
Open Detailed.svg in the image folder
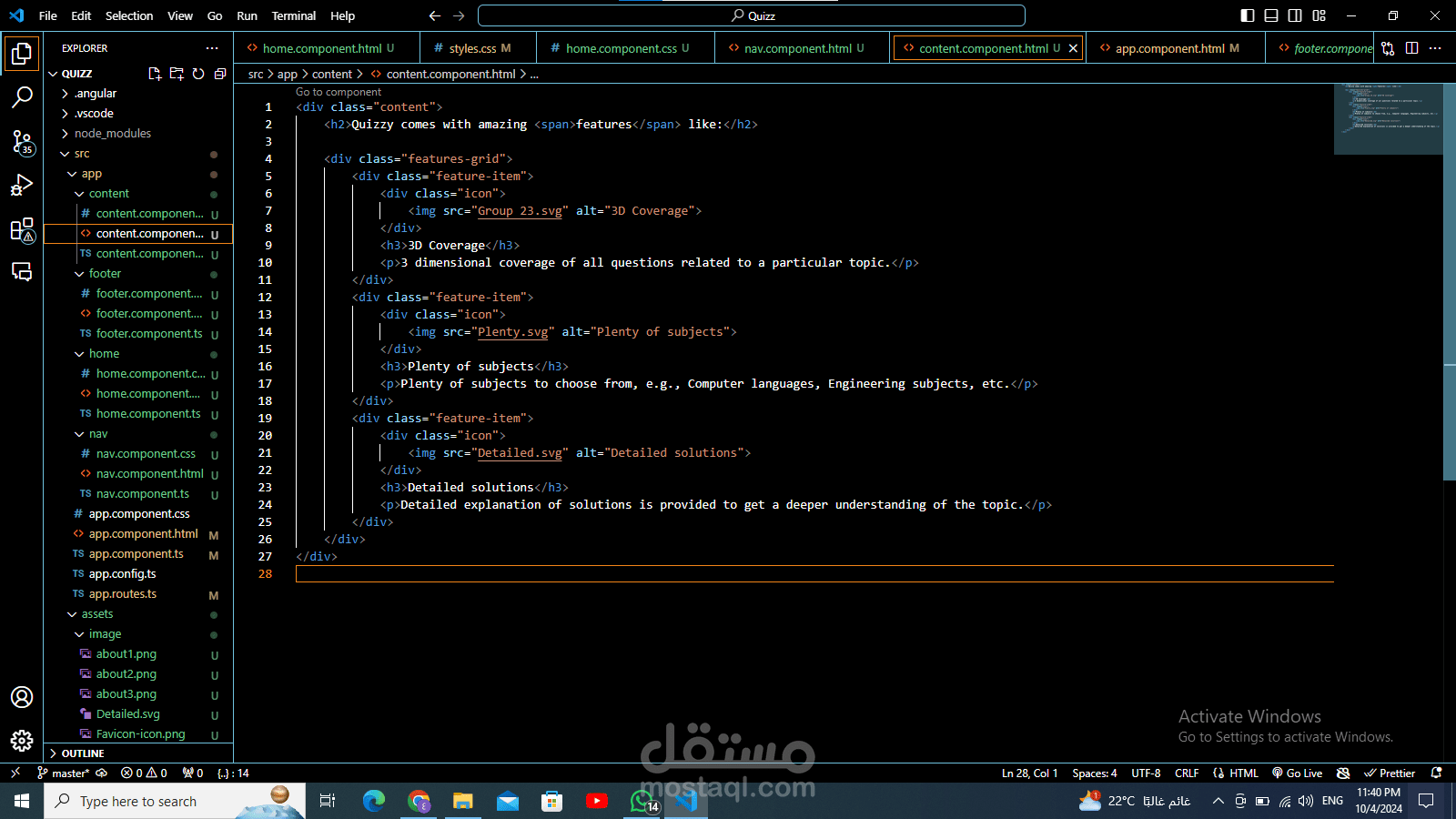click(128, 714)
